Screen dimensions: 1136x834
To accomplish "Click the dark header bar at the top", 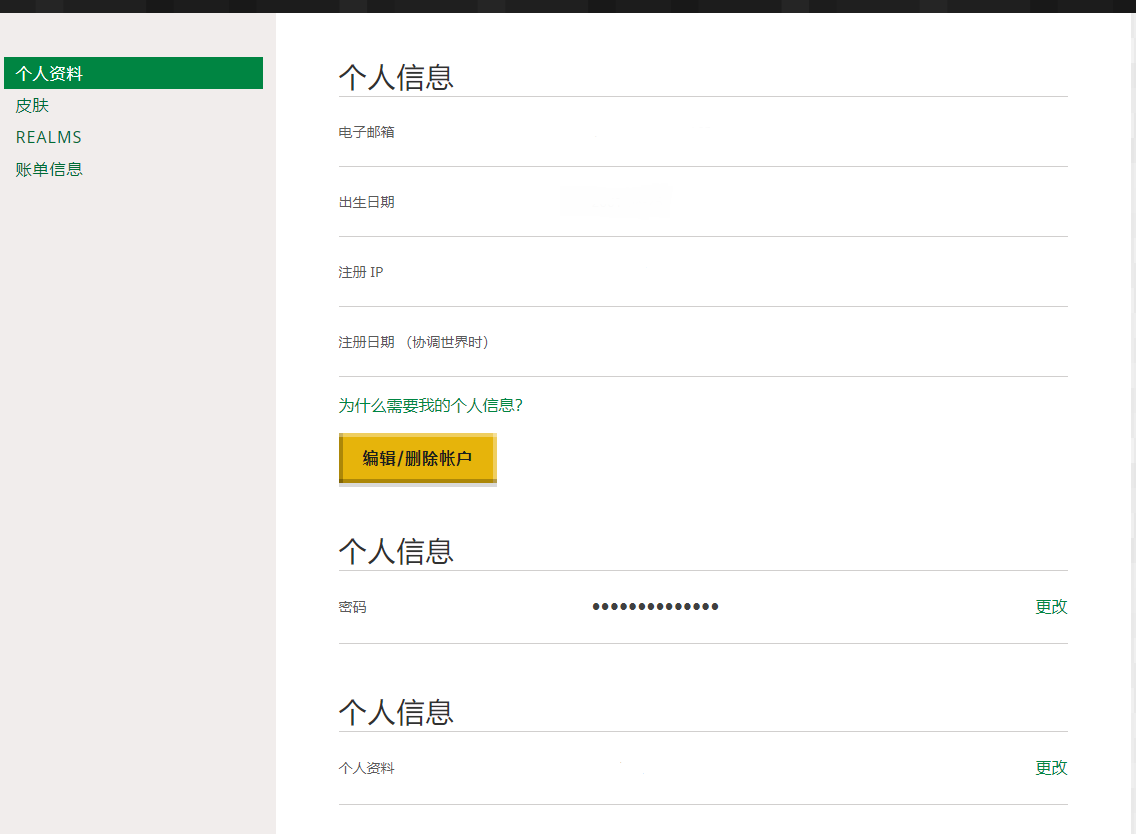I will coord(568,6).
